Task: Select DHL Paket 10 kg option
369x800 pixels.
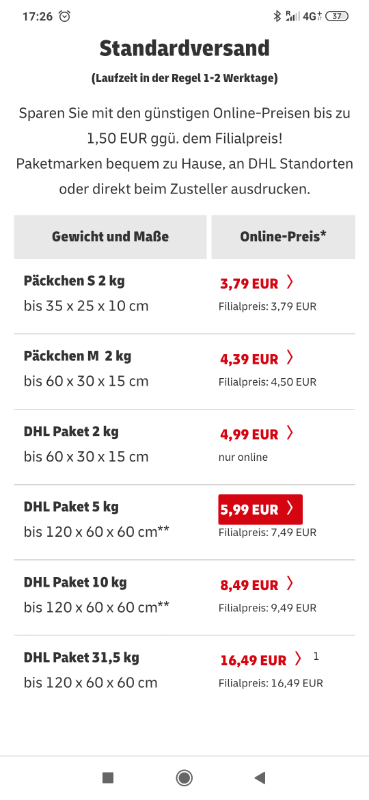Action: coord(184,595)
